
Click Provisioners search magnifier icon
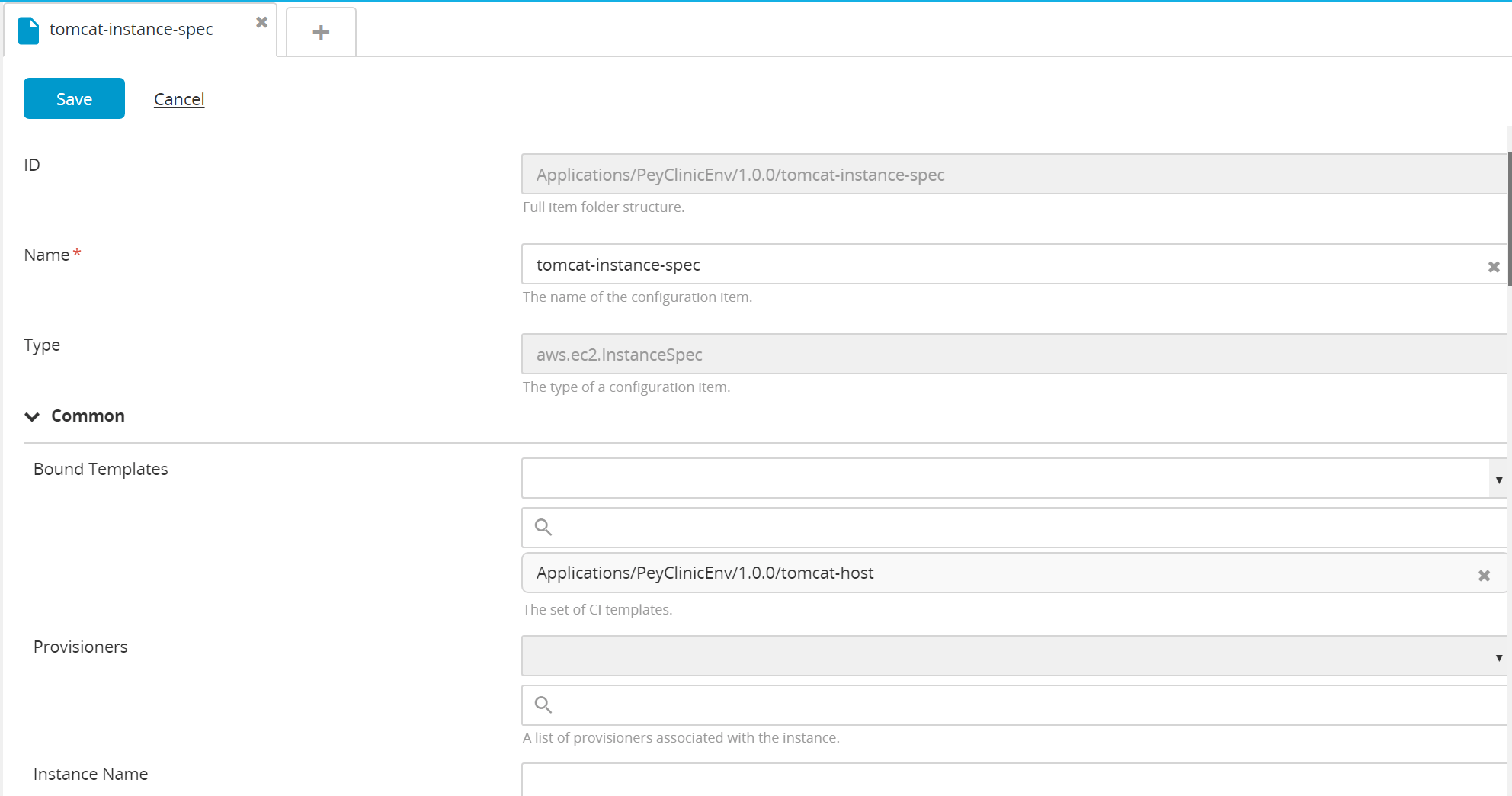[x=543, y=705]
